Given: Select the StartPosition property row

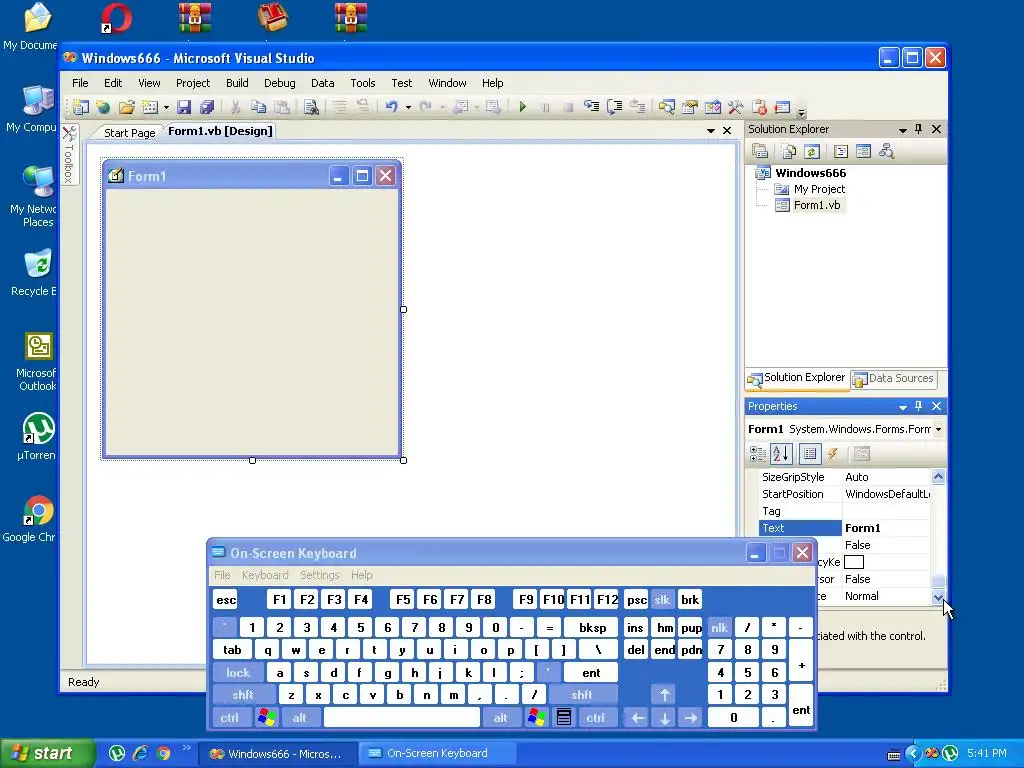Looking at the screenshot, I should 845,494.
